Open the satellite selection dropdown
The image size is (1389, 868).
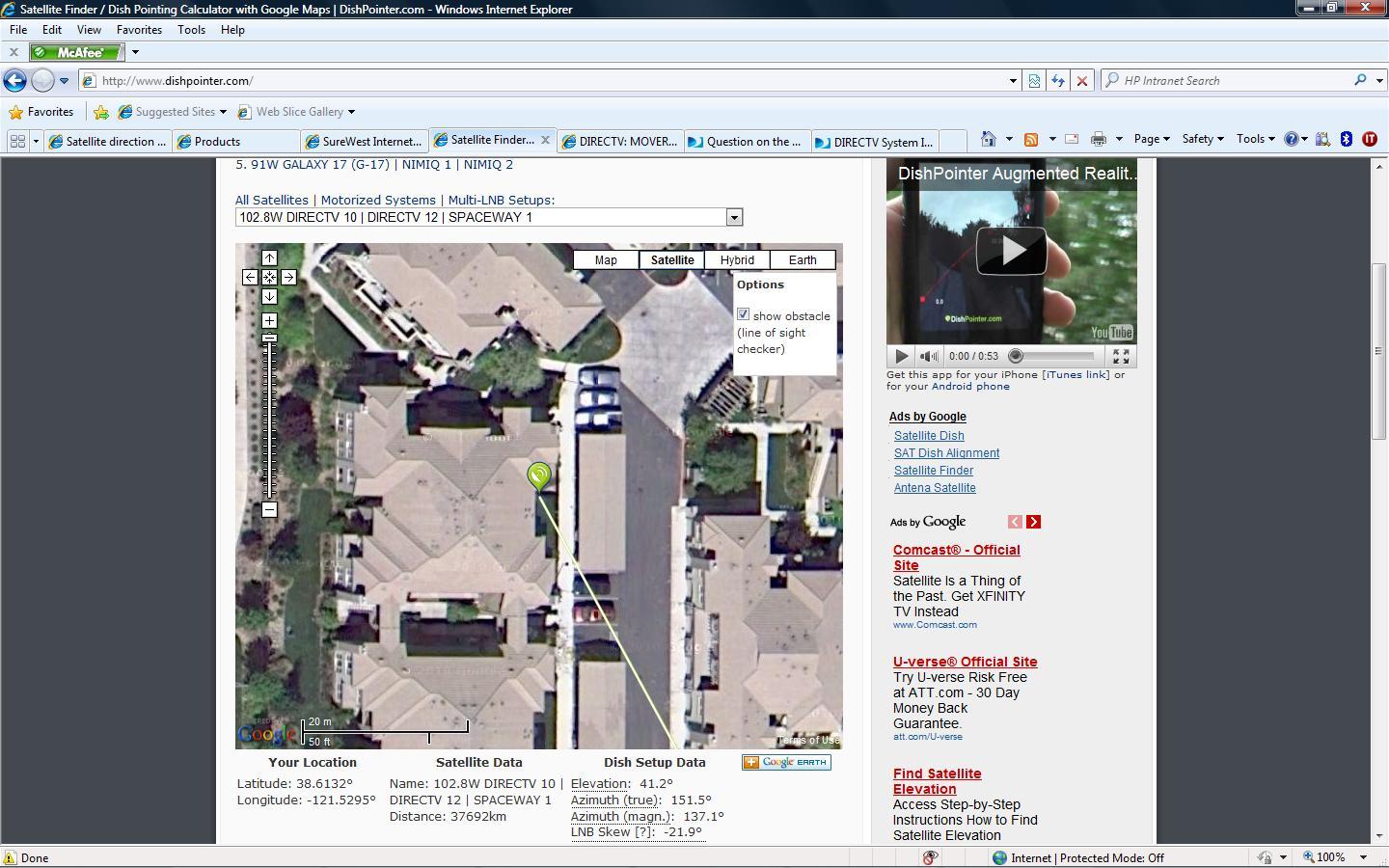489,217
